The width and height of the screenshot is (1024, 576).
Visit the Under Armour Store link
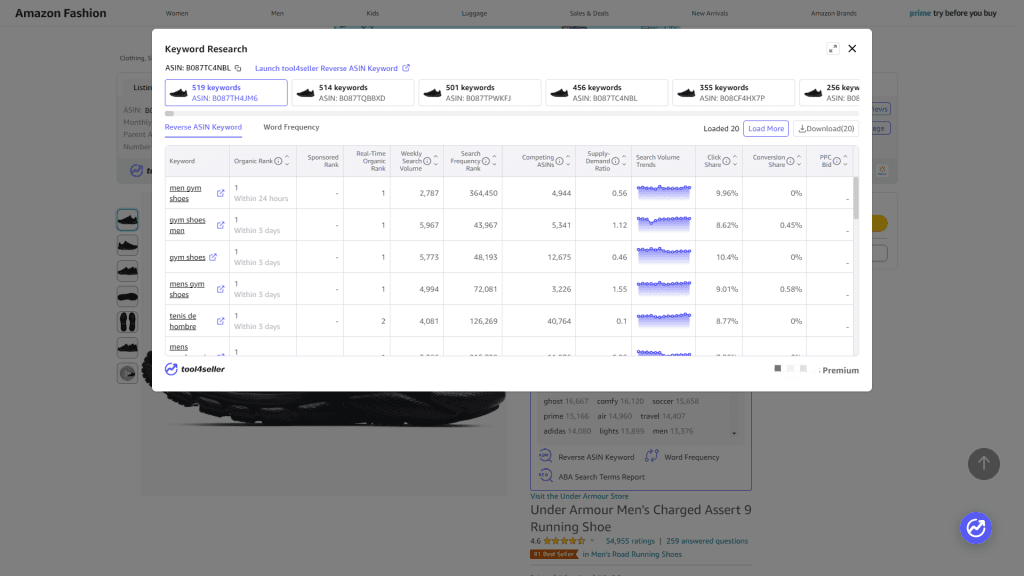pos(579,496)
